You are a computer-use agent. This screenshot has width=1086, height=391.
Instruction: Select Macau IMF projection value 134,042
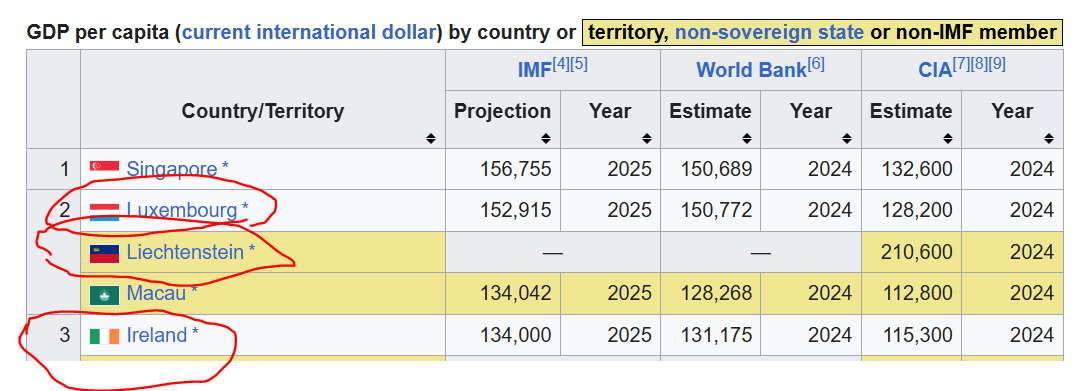[516, 294]
